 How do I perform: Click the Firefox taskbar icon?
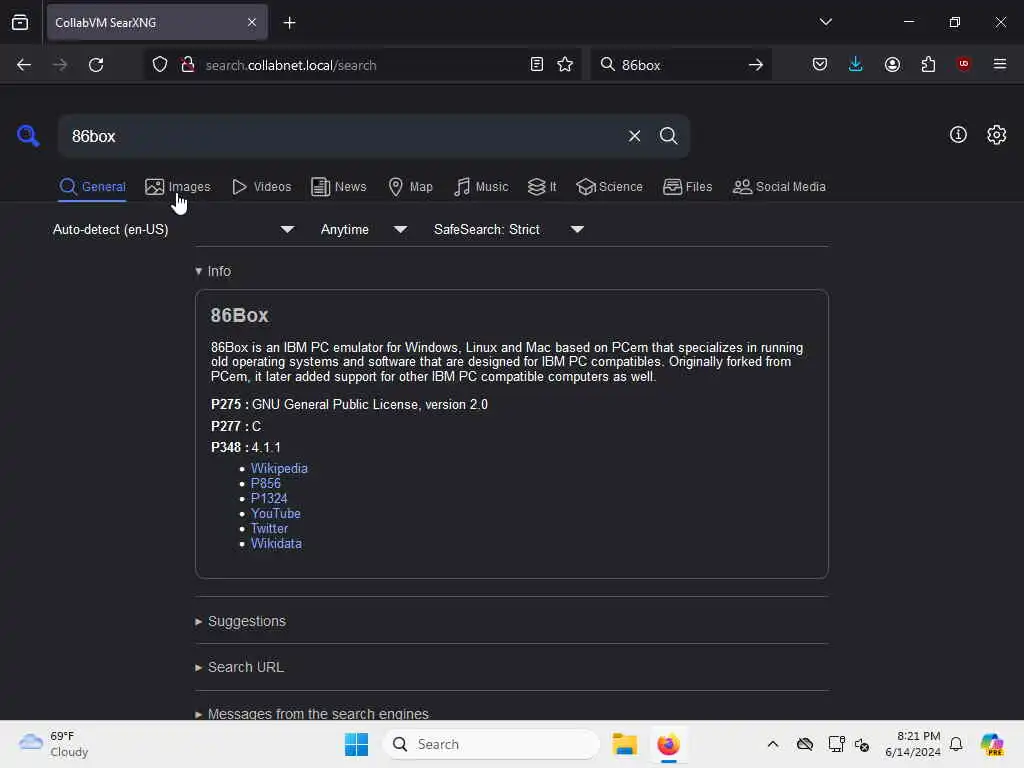[668, 744]
